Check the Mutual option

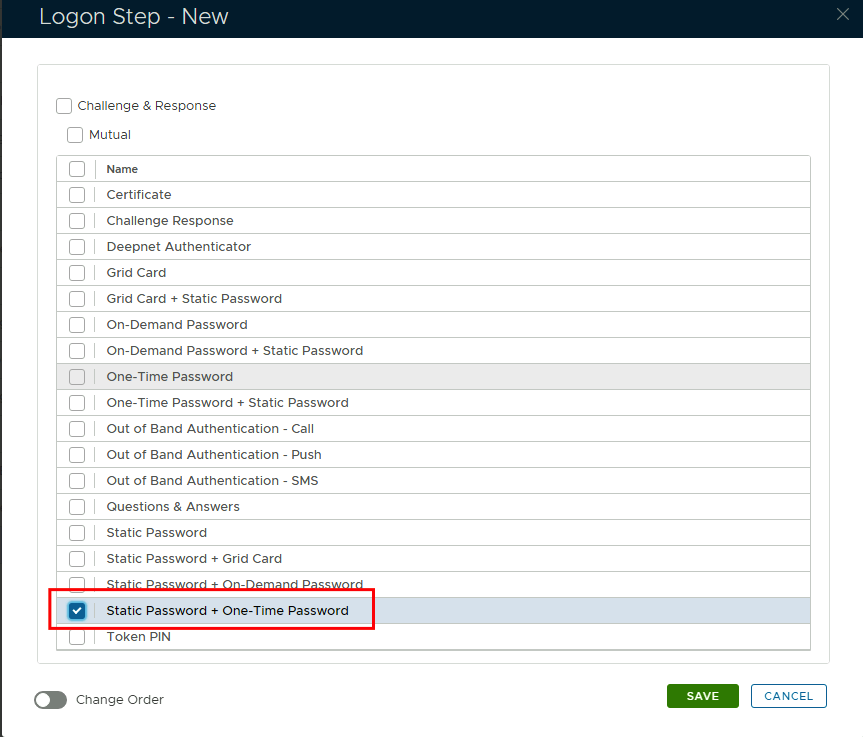click(75, 135)
